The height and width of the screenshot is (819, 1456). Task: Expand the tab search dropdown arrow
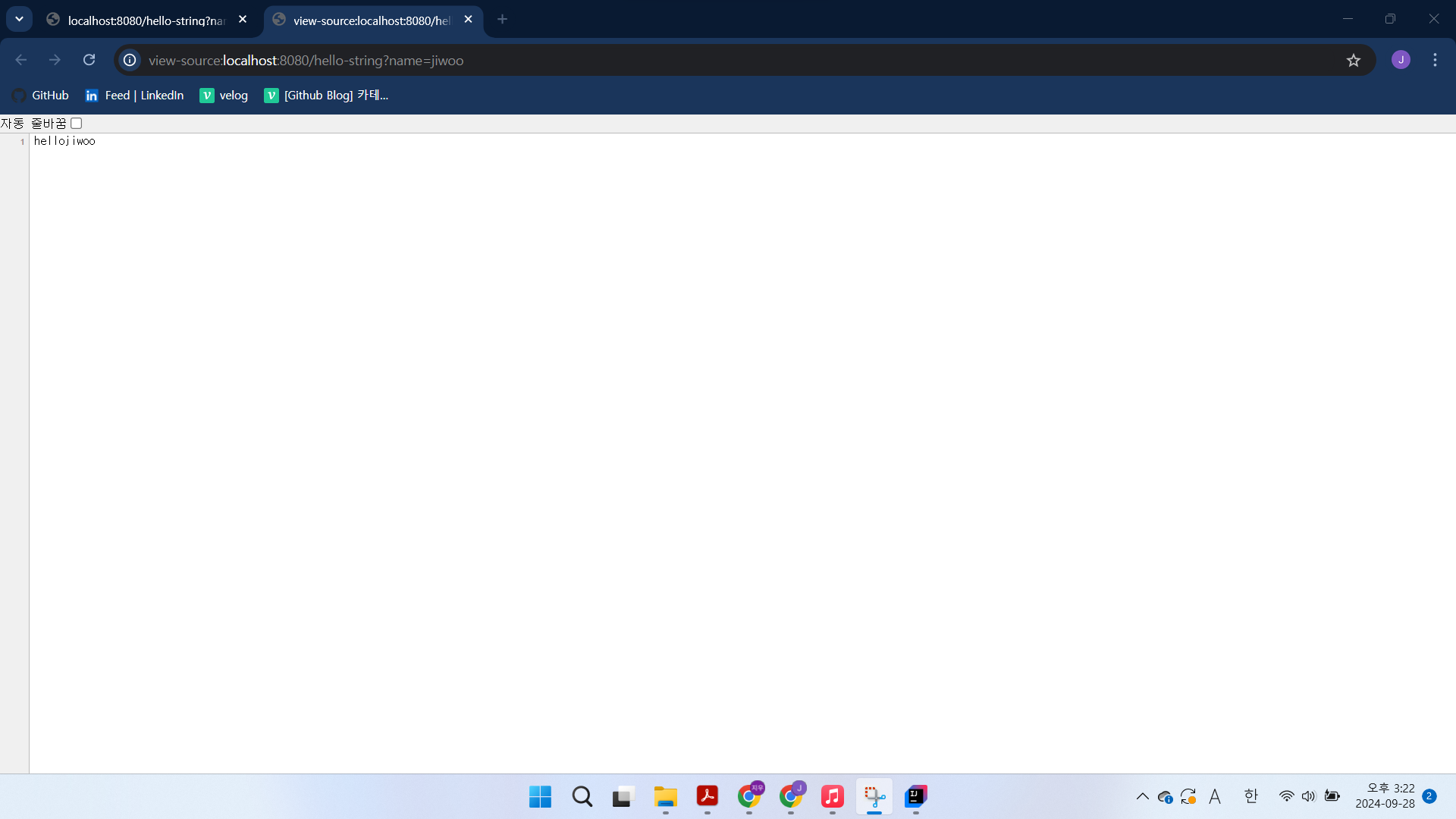pyautogui.click(x=19, y=19)
